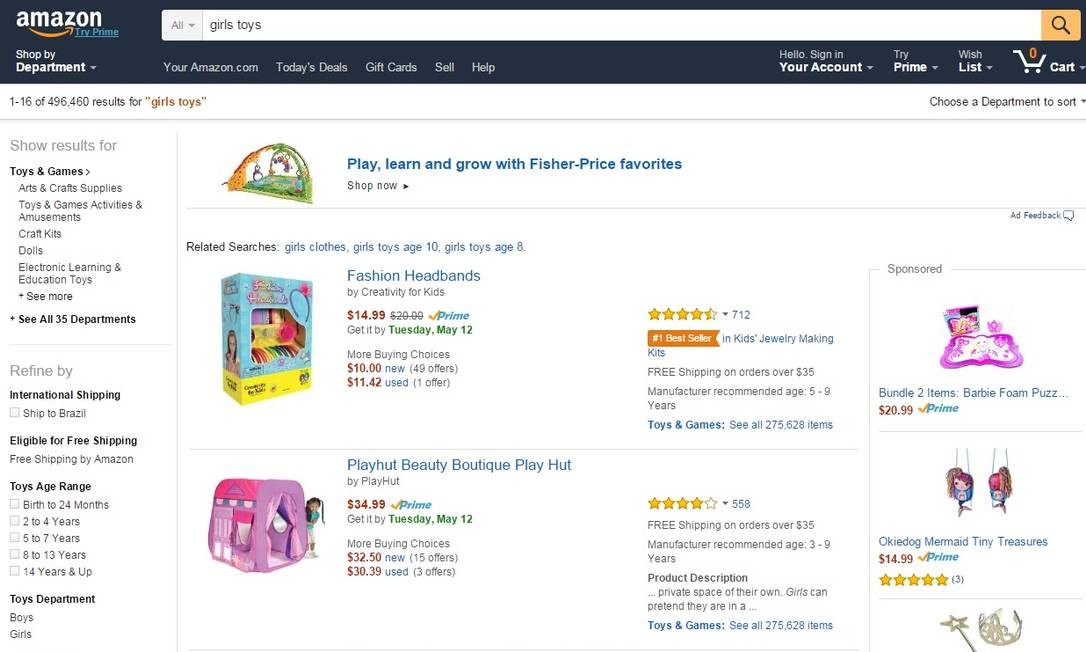The image size is (1086, 652).
Task: Click the Amazon logo
Action: coord(60,22)
